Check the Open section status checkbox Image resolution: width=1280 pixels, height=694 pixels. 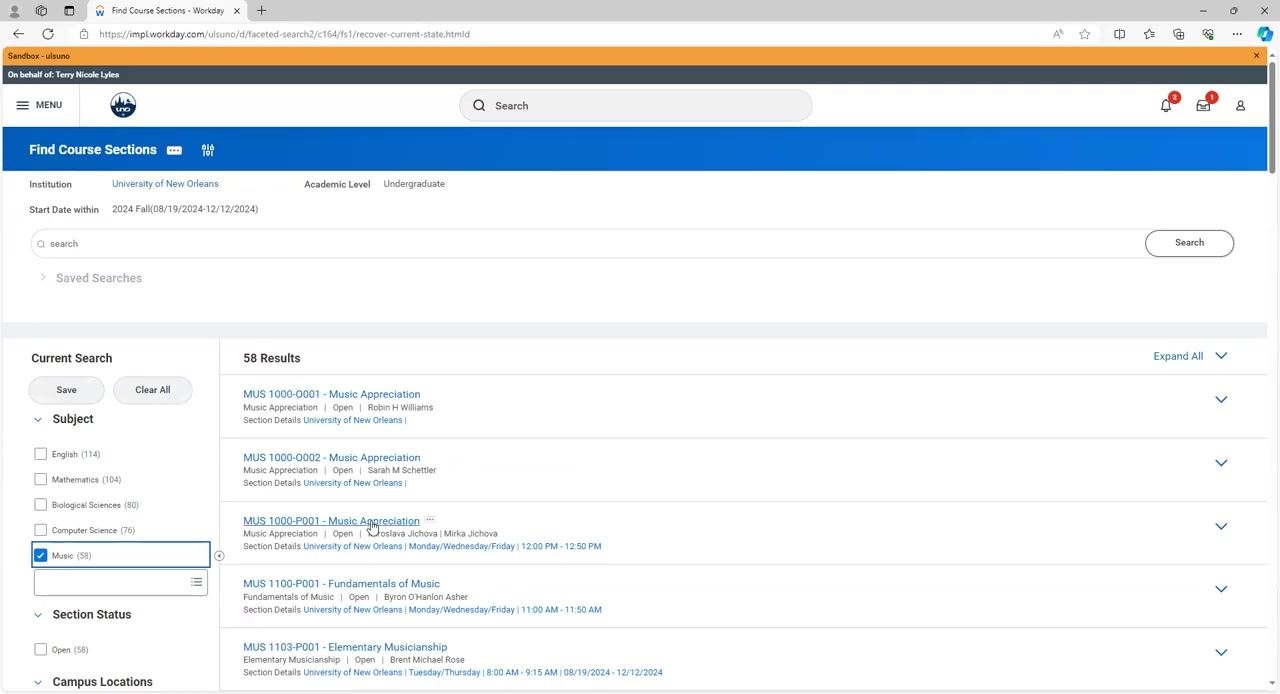(40, 649)
